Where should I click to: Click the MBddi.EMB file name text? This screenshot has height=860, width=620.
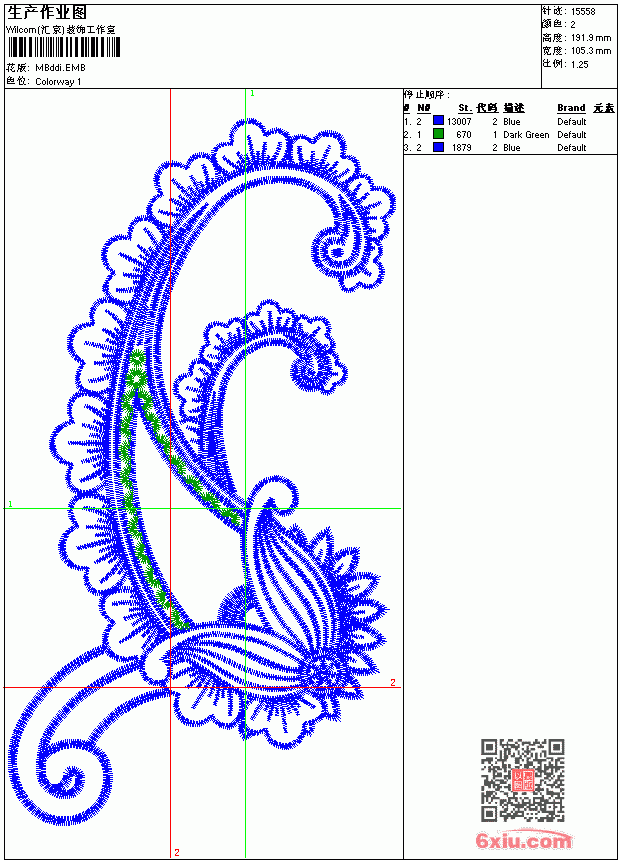(x=60, y=68)
